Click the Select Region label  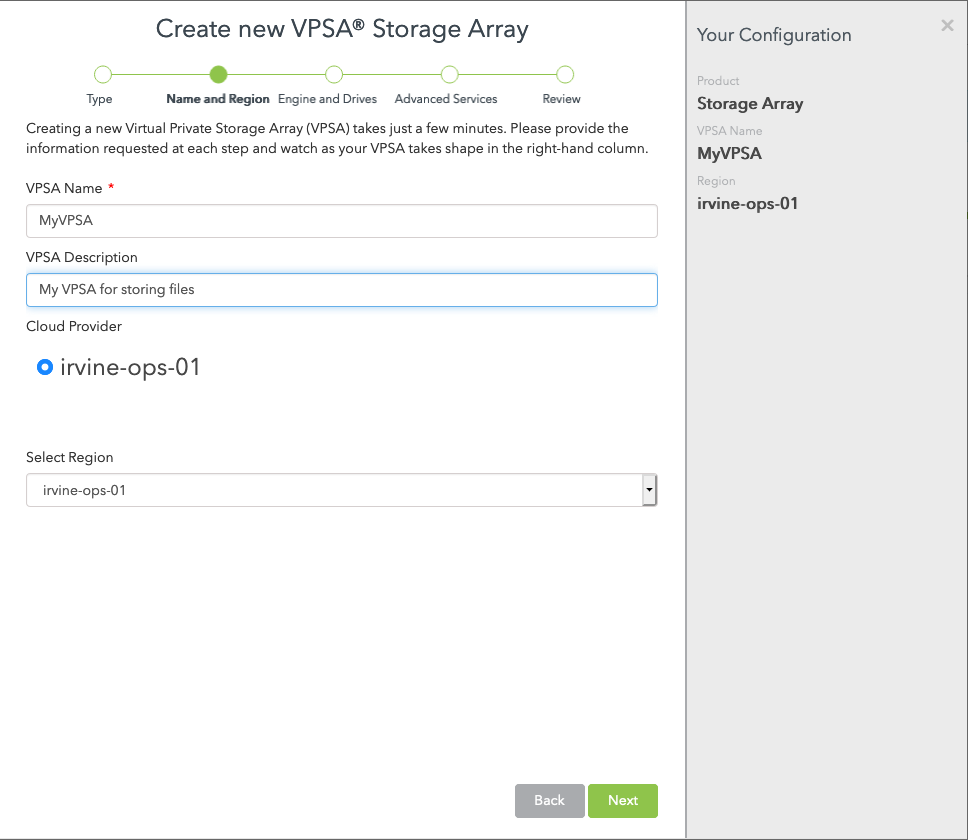pyautogui.click(x=70, y=457)
